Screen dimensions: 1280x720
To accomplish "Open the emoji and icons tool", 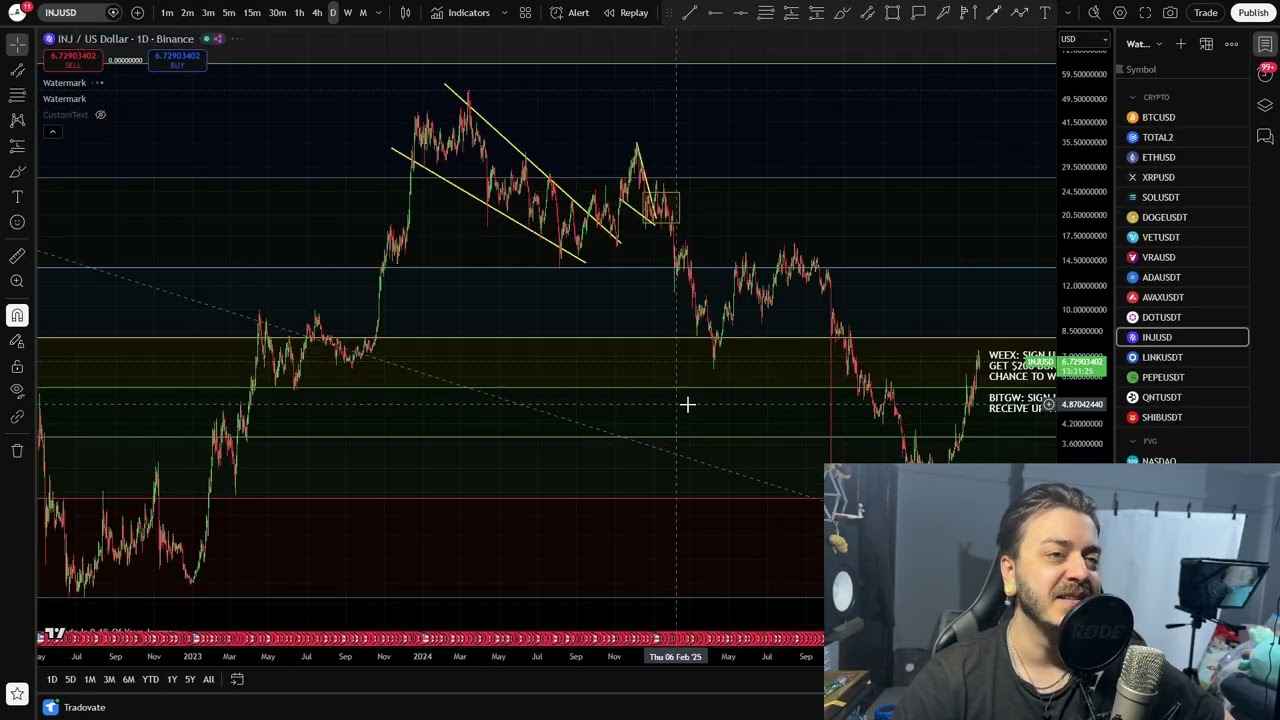I will 17,222.
